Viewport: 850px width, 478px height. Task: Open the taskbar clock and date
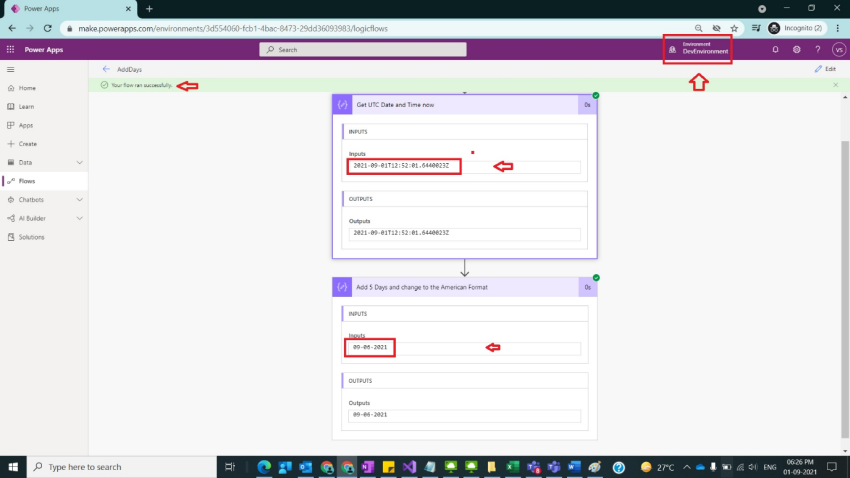[x=800, y=467]
